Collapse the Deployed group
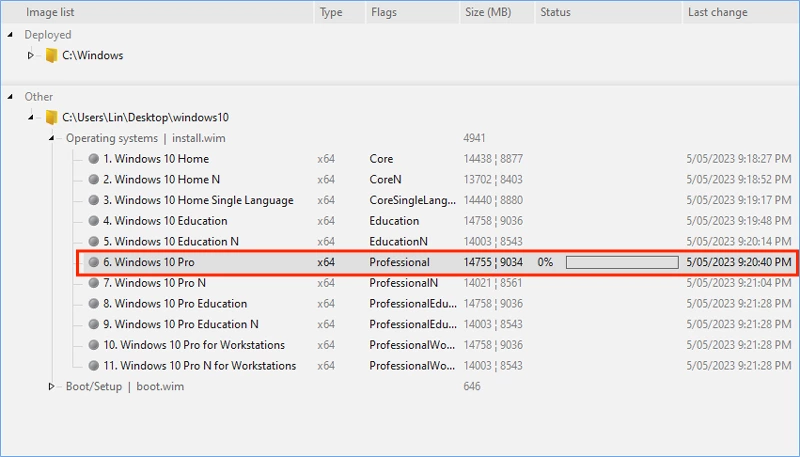800x457 pixels. (x=10, y=35)
